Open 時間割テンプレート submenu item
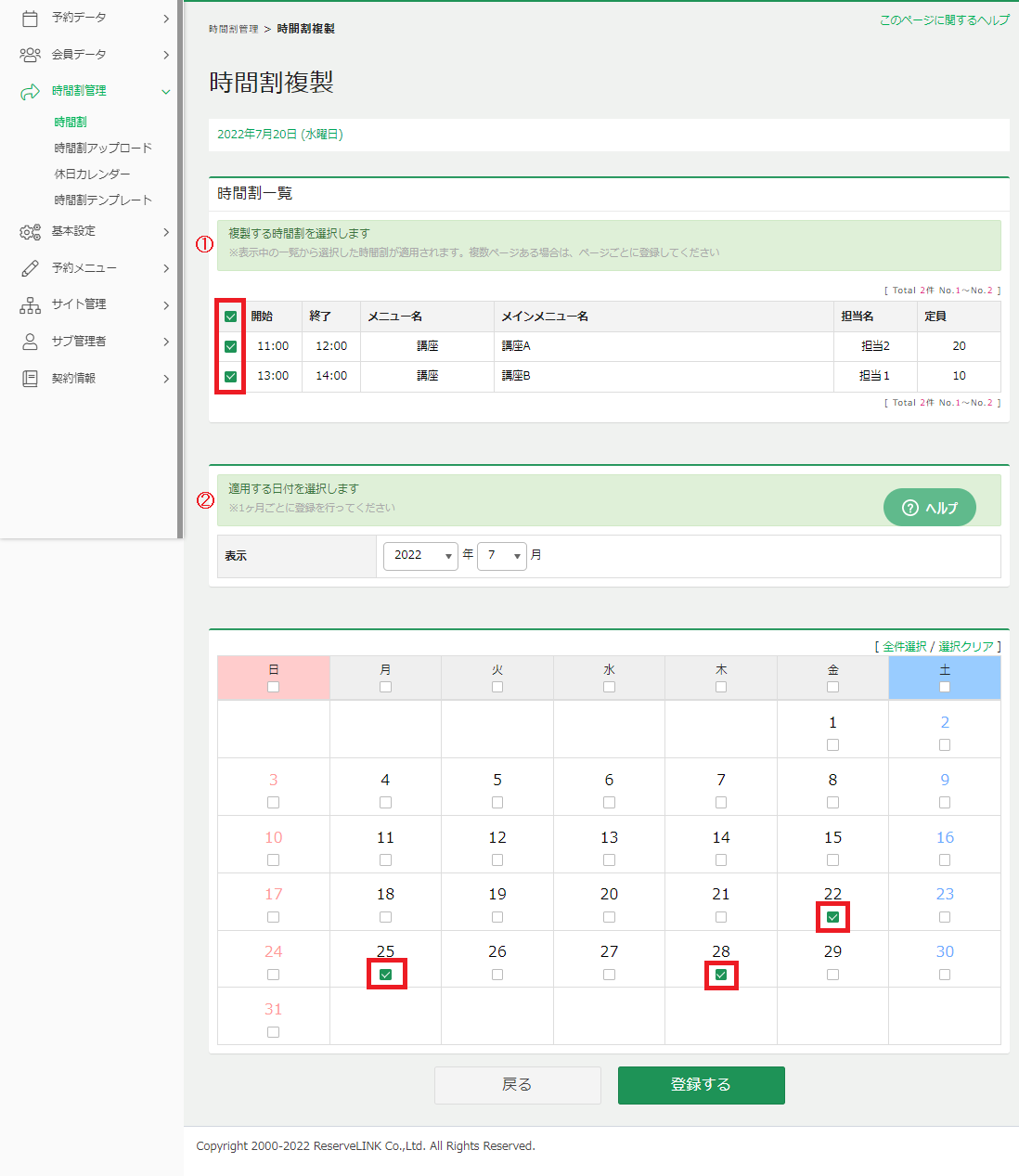 point(103,200)
